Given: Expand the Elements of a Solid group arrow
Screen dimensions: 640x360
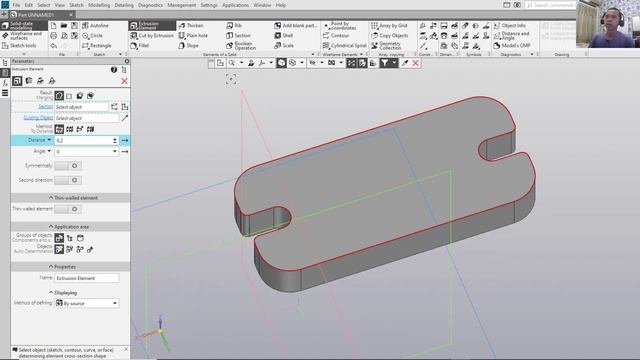Looking at the screenshot, I should pos(313,54).
